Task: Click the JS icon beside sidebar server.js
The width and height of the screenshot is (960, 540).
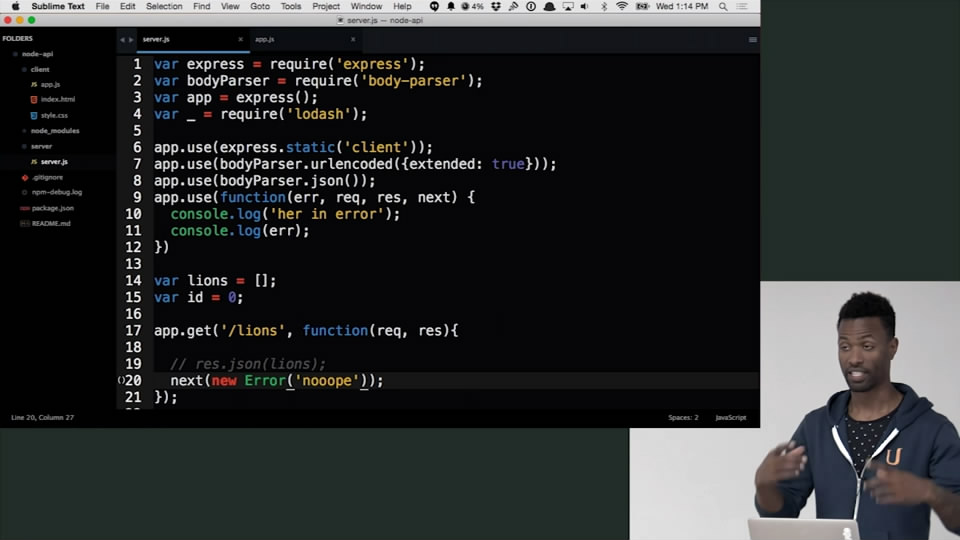Action: pos(34,162)
